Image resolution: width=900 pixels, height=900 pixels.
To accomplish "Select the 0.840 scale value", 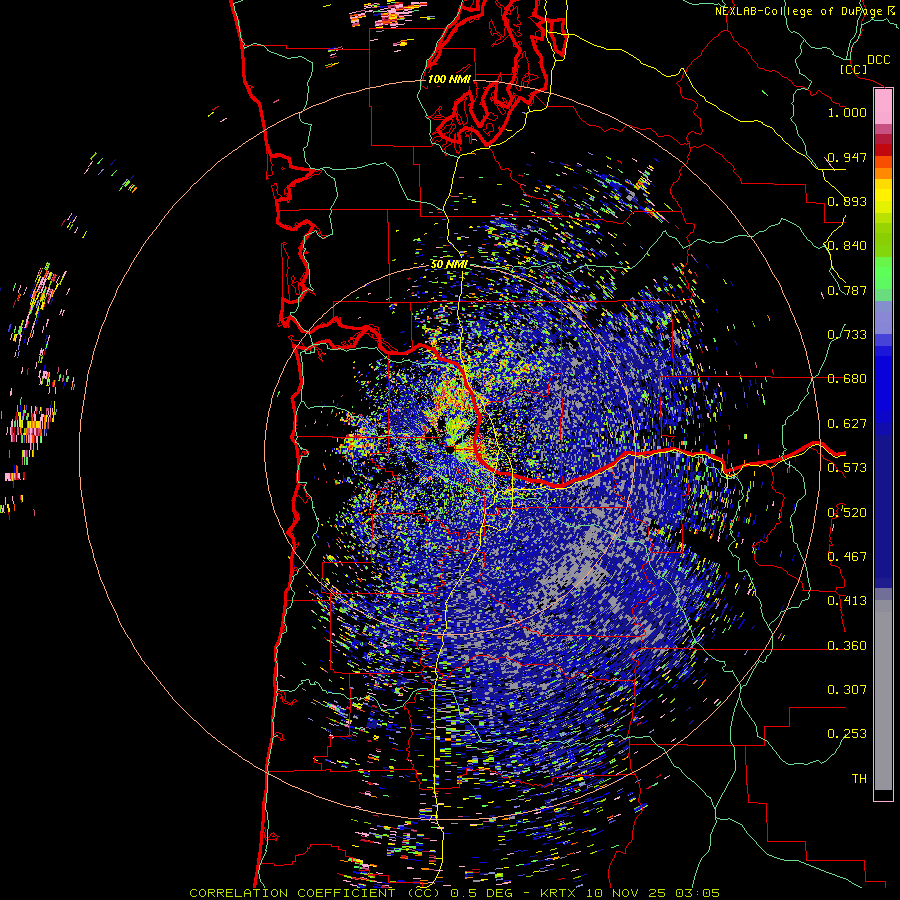I will point(847,246).
